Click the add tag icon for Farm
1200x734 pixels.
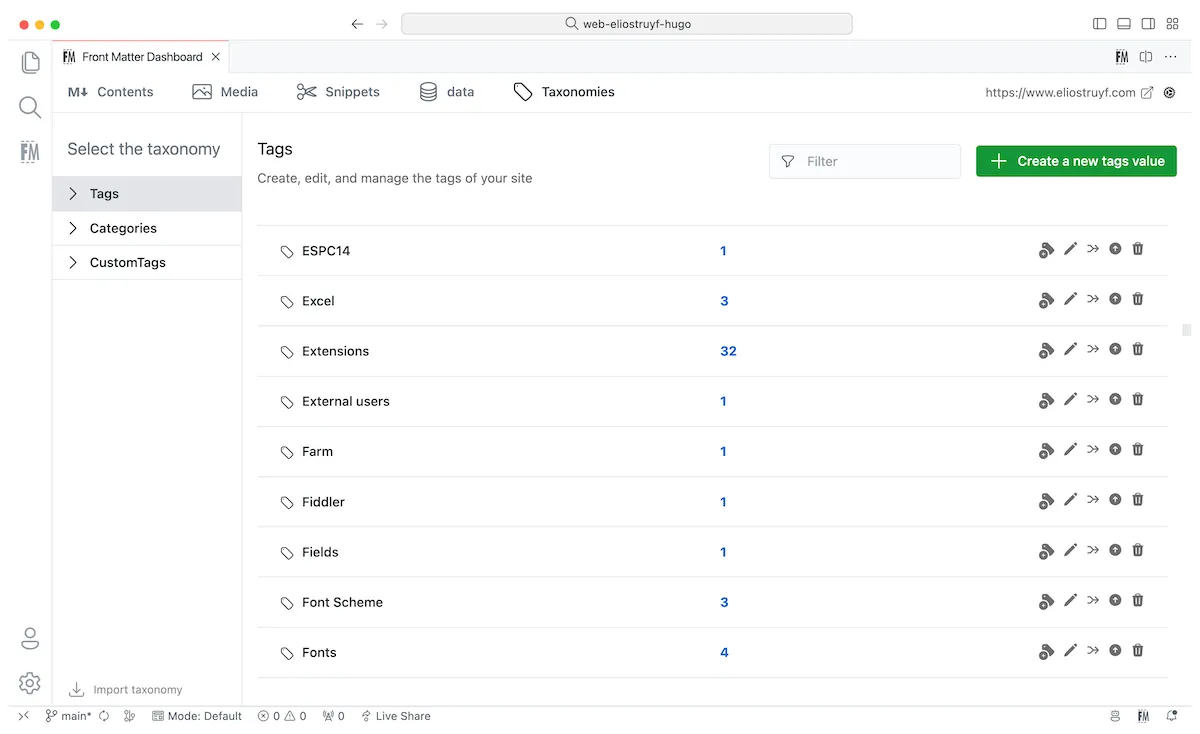(1046, 452)
